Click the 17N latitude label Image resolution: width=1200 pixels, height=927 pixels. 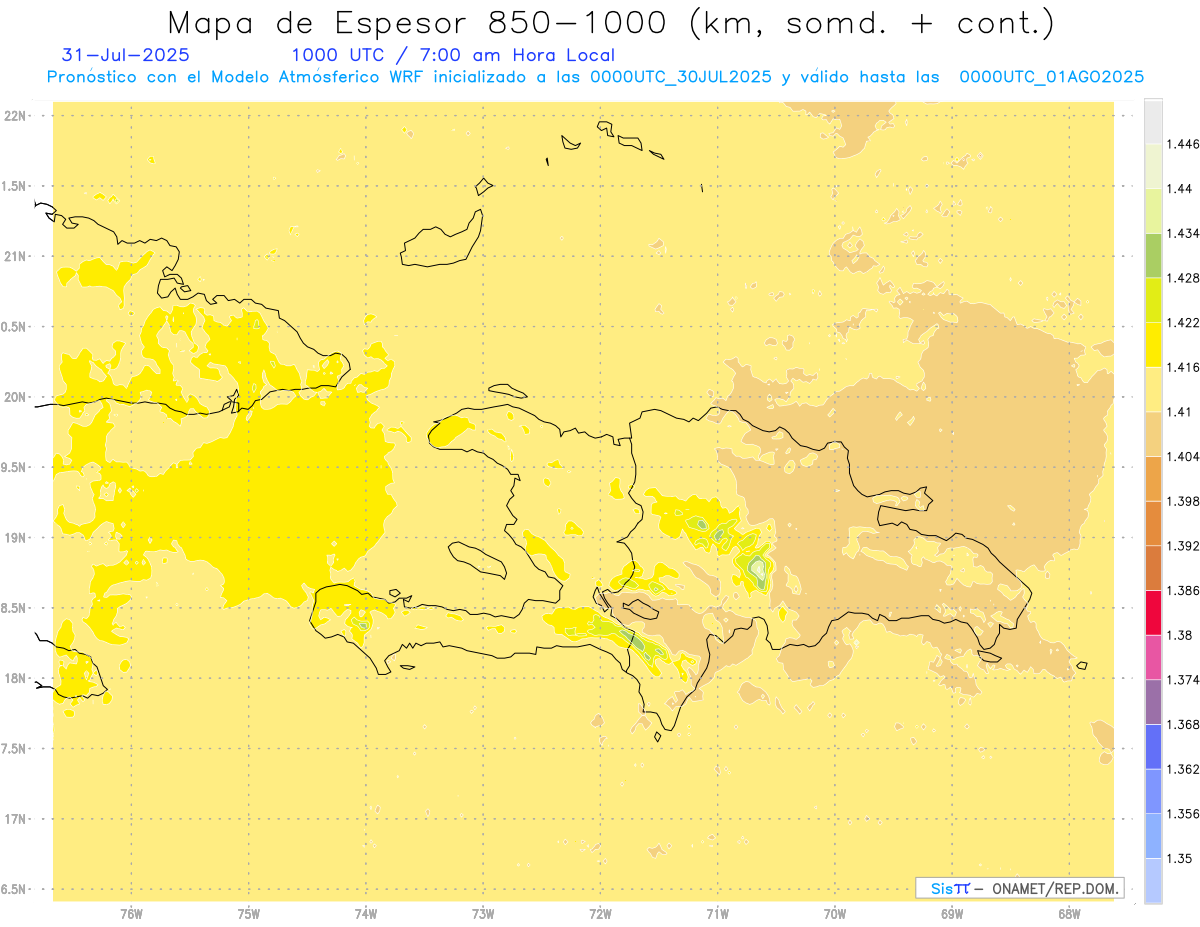pyautogui.click(x=17, y=819)
